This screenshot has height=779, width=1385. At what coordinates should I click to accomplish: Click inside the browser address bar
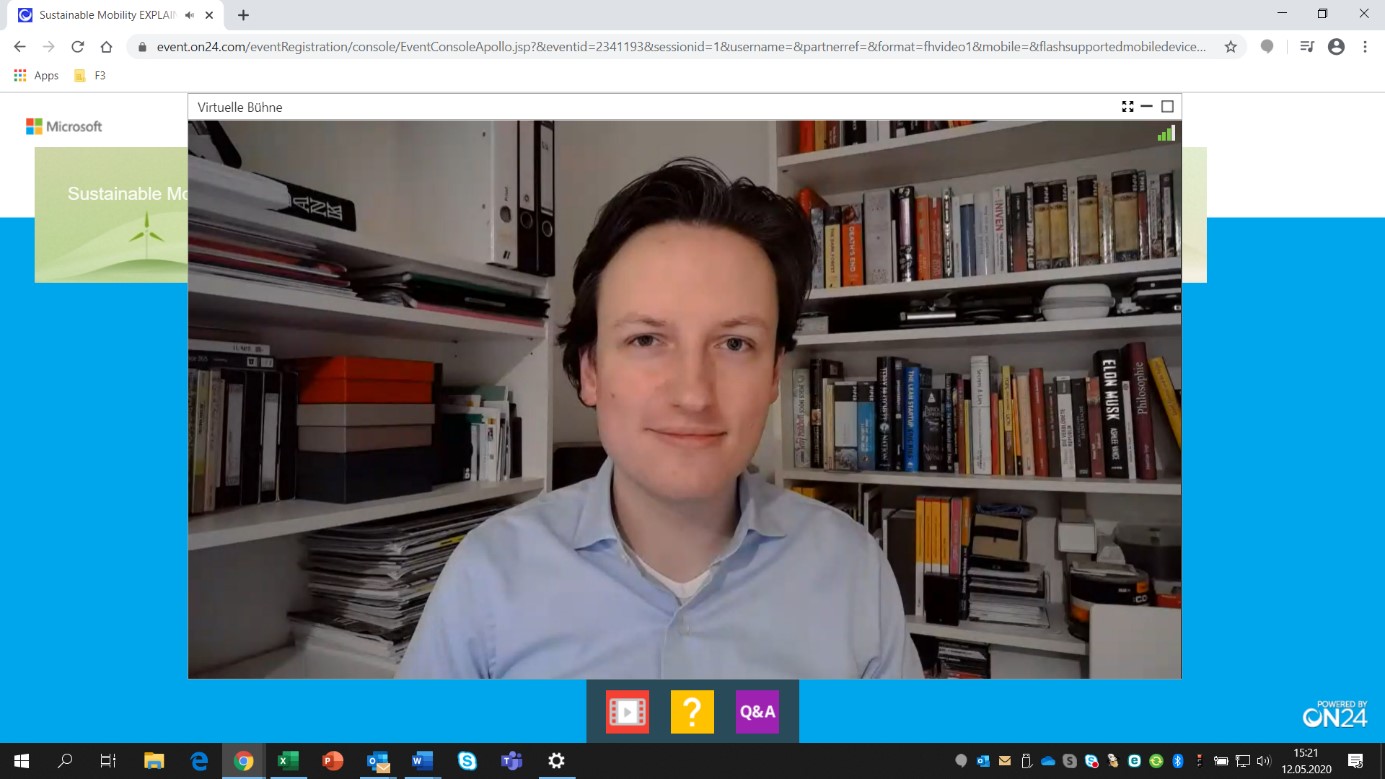tap(600, 46)
